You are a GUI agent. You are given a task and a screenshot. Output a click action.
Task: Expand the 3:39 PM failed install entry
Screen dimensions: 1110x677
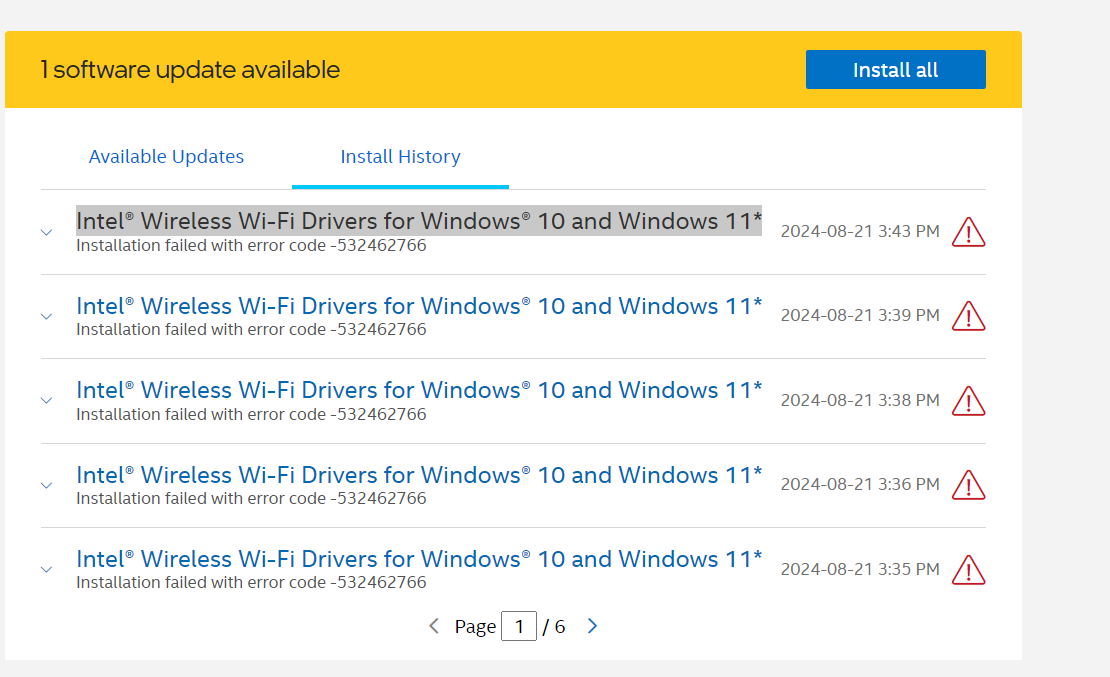point(46,316)
